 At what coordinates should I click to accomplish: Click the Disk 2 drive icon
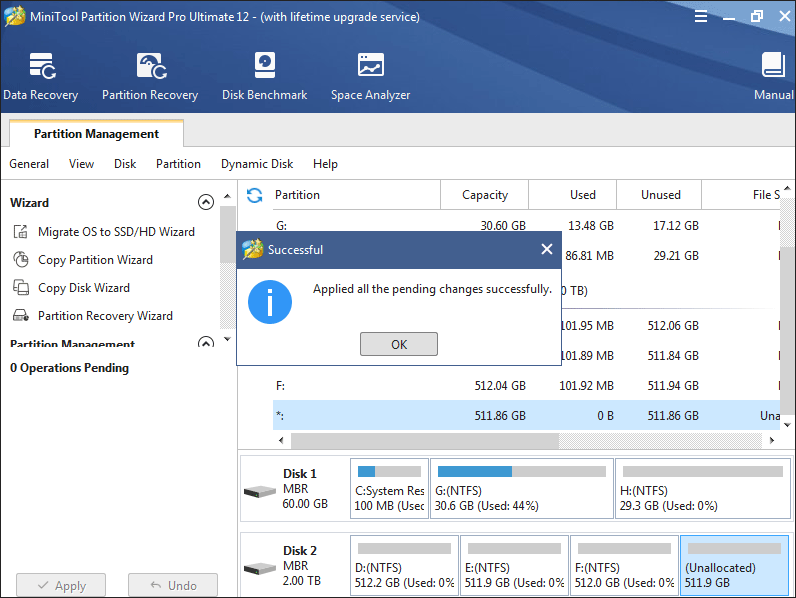pyautogui.click(x=259, y=568)
